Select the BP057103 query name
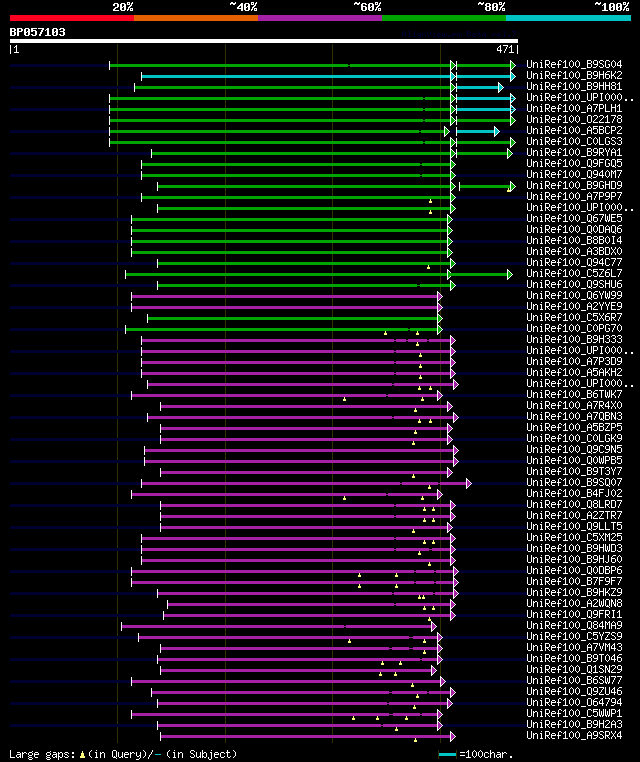The width and height of the screenshot is (640, 762). [37, 32]
